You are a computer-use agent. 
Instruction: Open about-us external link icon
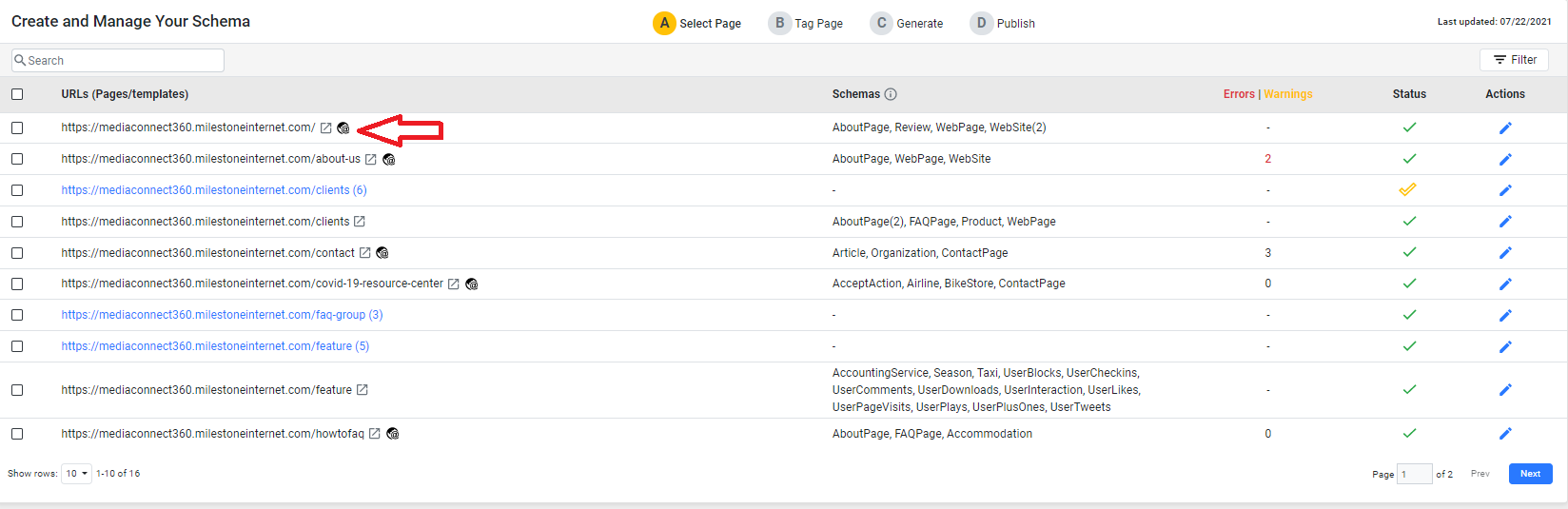[x=371, y=159]
